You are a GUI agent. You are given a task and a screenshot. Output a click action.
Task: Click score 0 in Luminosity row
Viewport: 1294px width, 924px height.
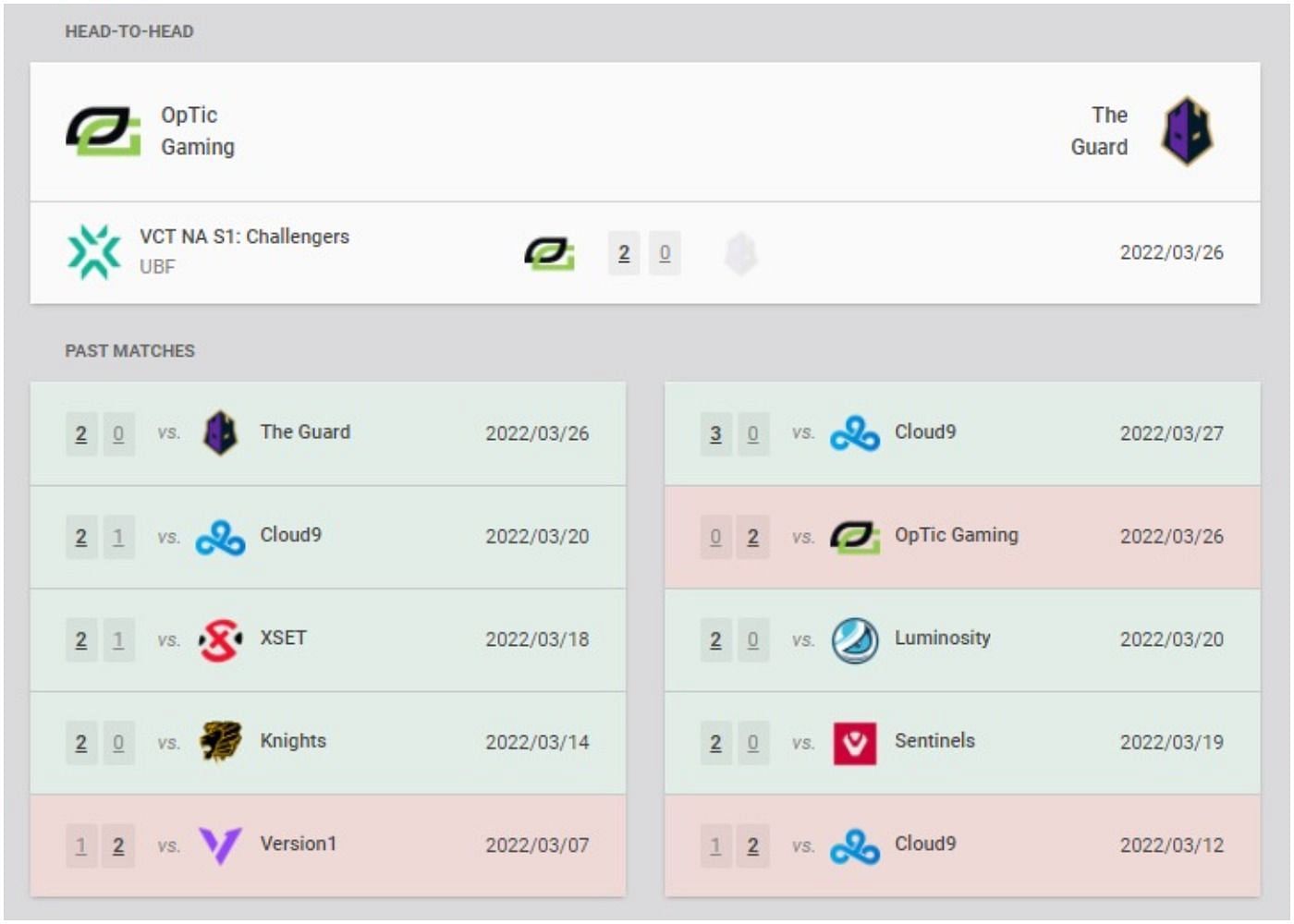[752, 639]
